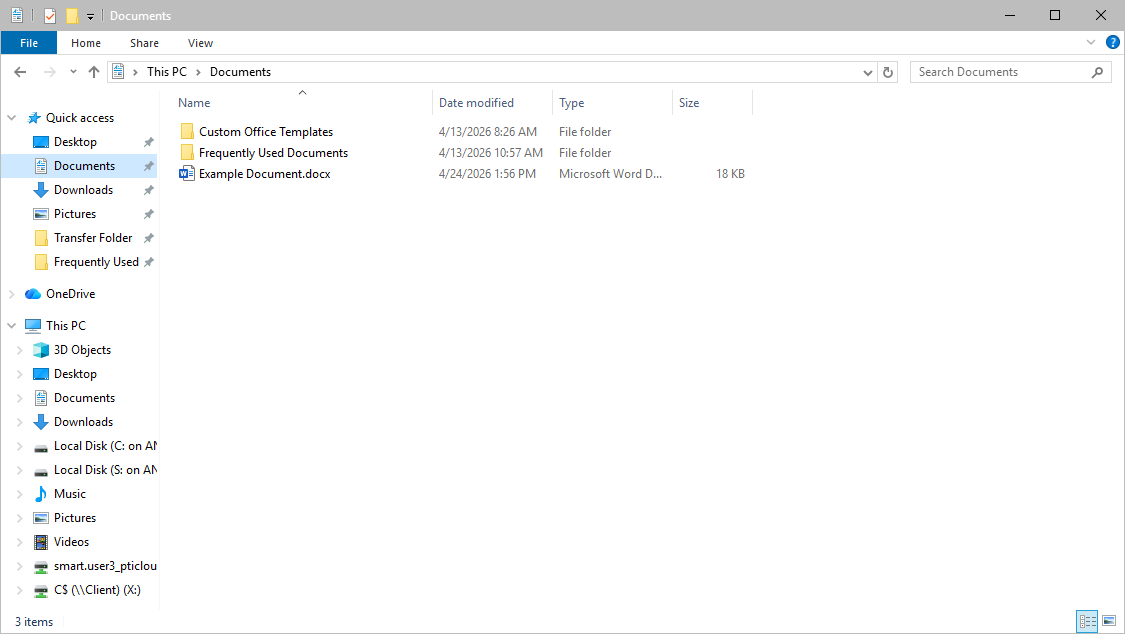Sort by the Date modified column header
Screen dimensions: 1125x634
tap(476, 103)
